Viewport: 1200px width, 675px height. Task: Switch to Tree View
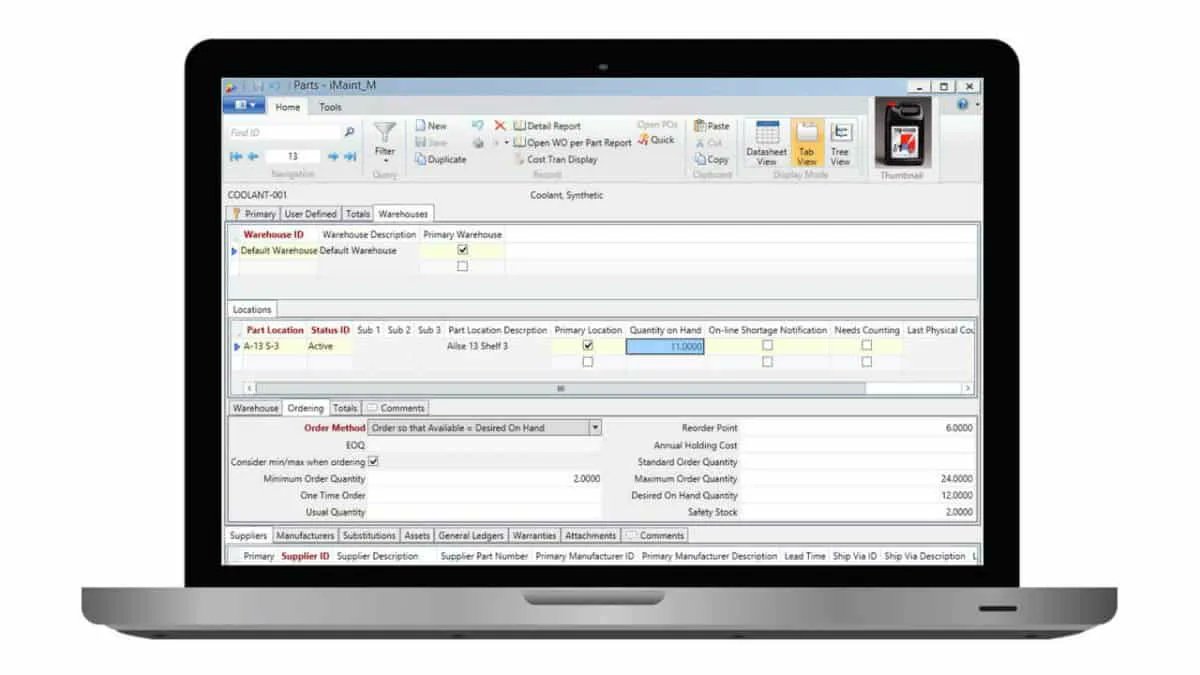(x=840, y=144)
